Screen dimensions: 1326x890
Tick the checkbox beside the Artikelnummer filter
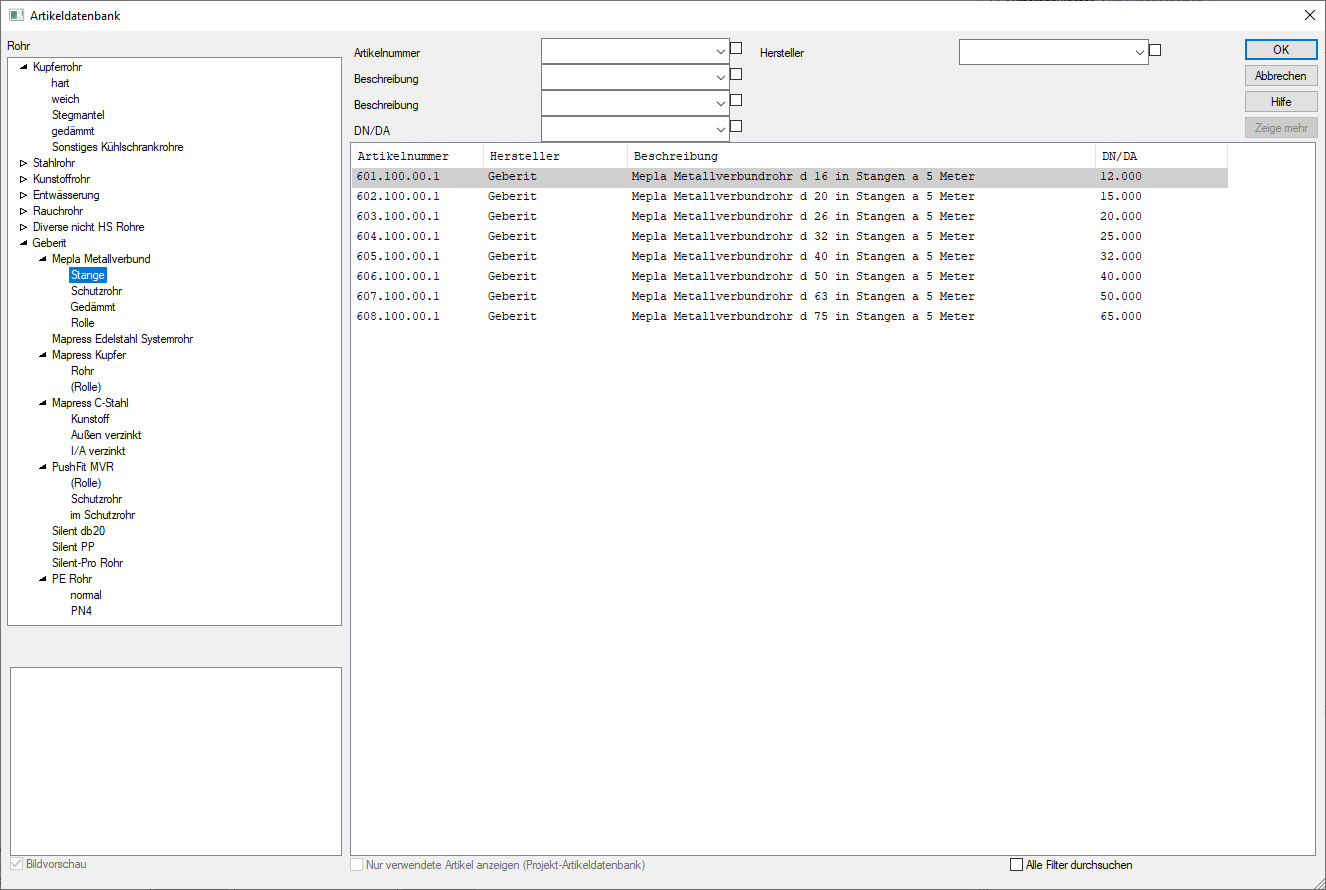click(x=736, y=48)
